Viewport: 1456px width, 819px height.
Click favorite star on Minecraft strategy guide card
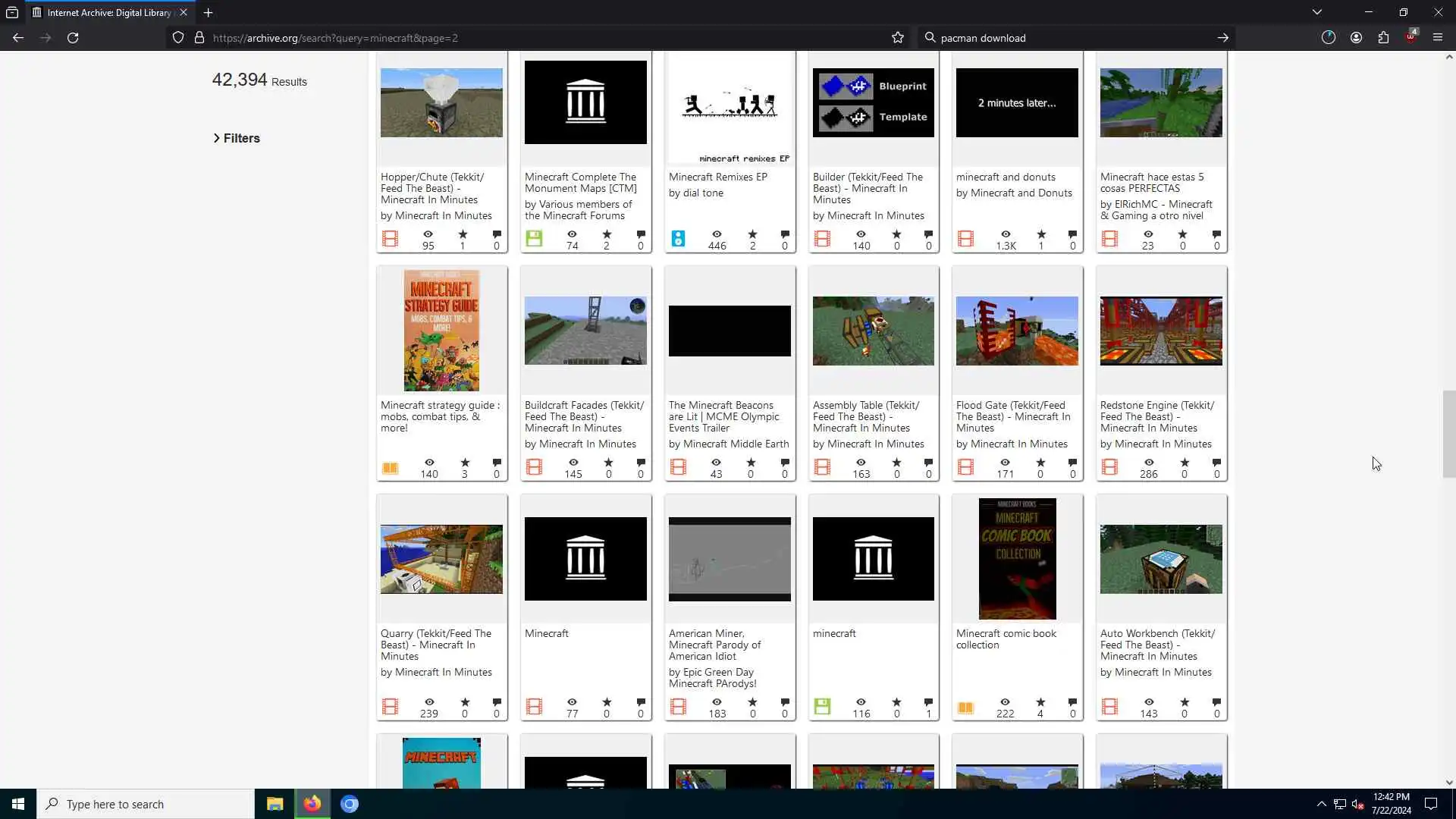[465, 463]
